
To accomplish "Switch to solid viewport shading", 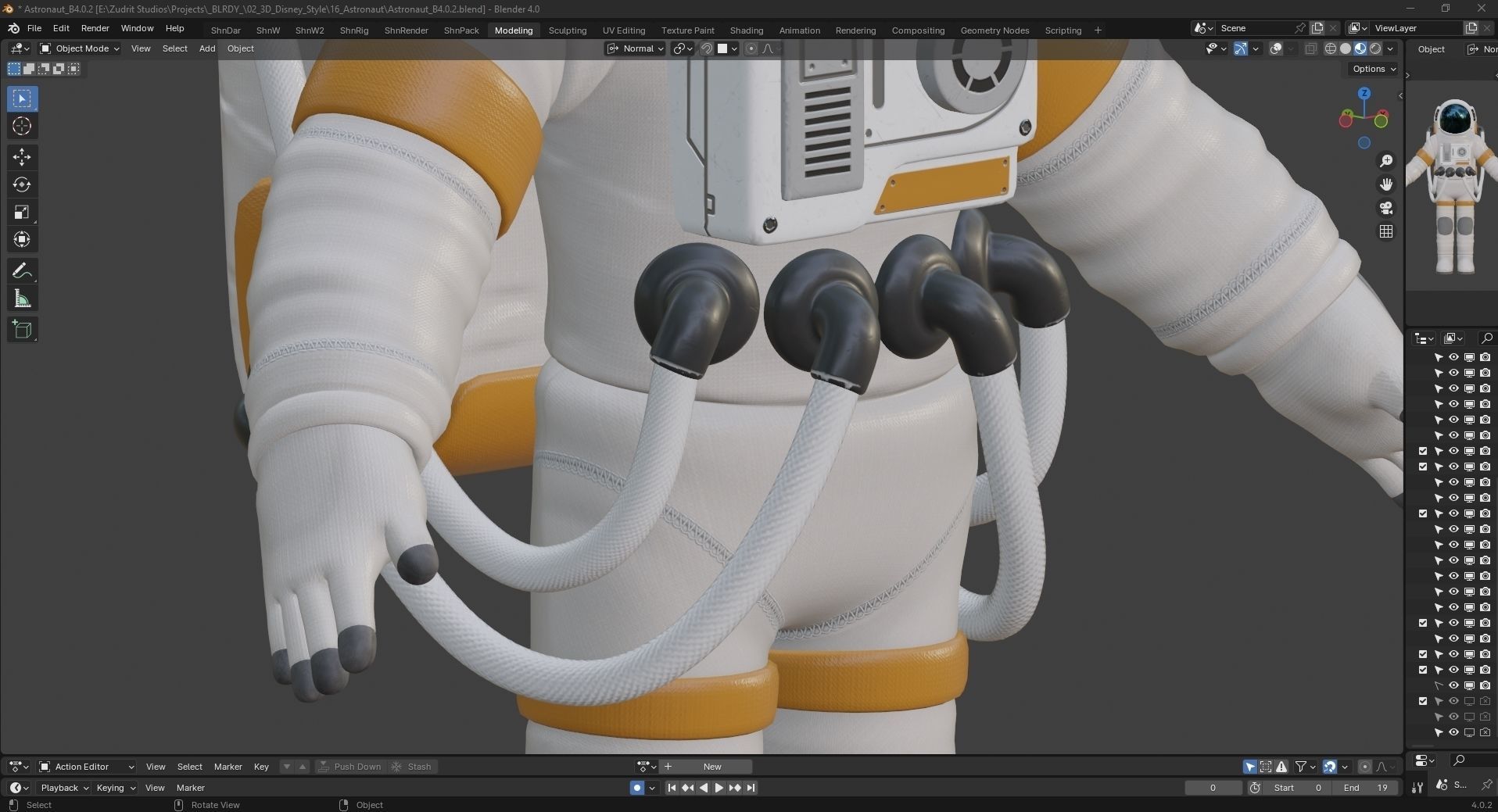I will point(1346,48).
